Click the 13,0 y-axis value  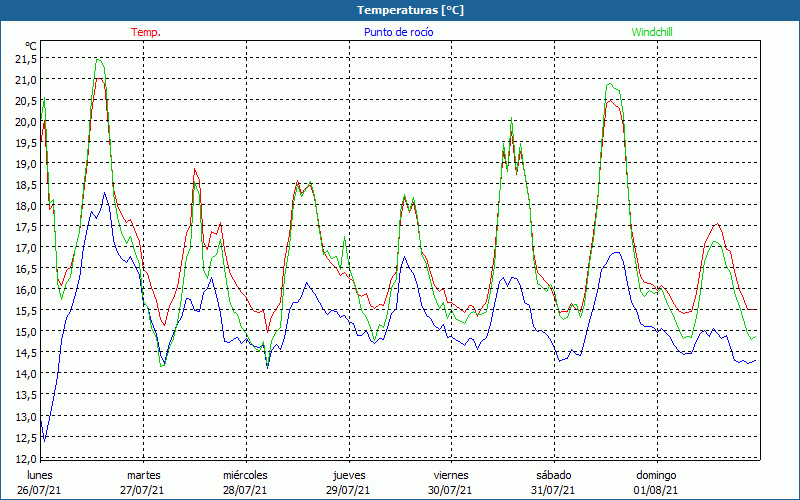tap(26, 416)
